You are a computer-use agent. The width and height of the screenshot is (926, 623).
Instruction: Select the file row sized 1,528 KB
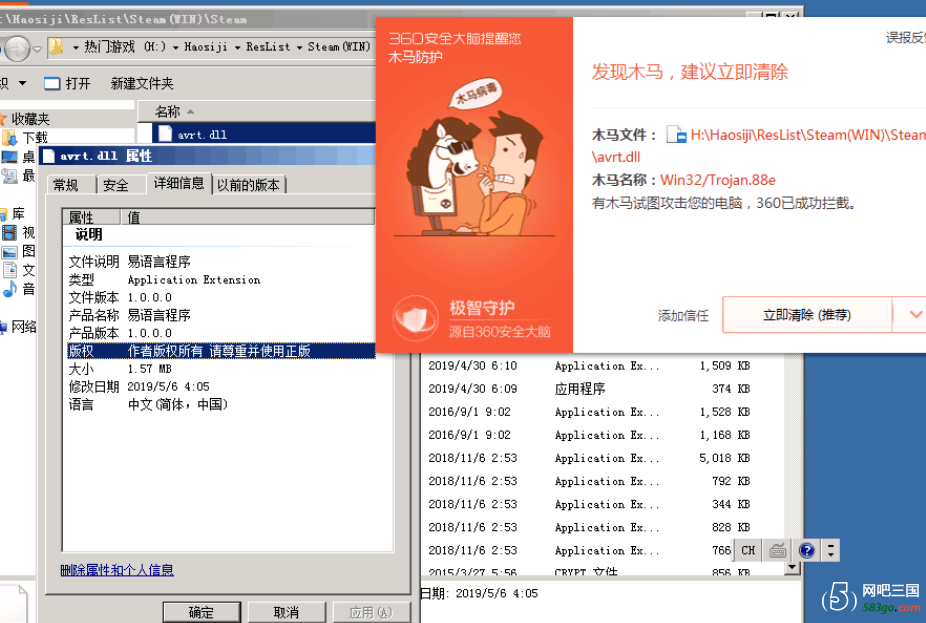tap(602, 412)
